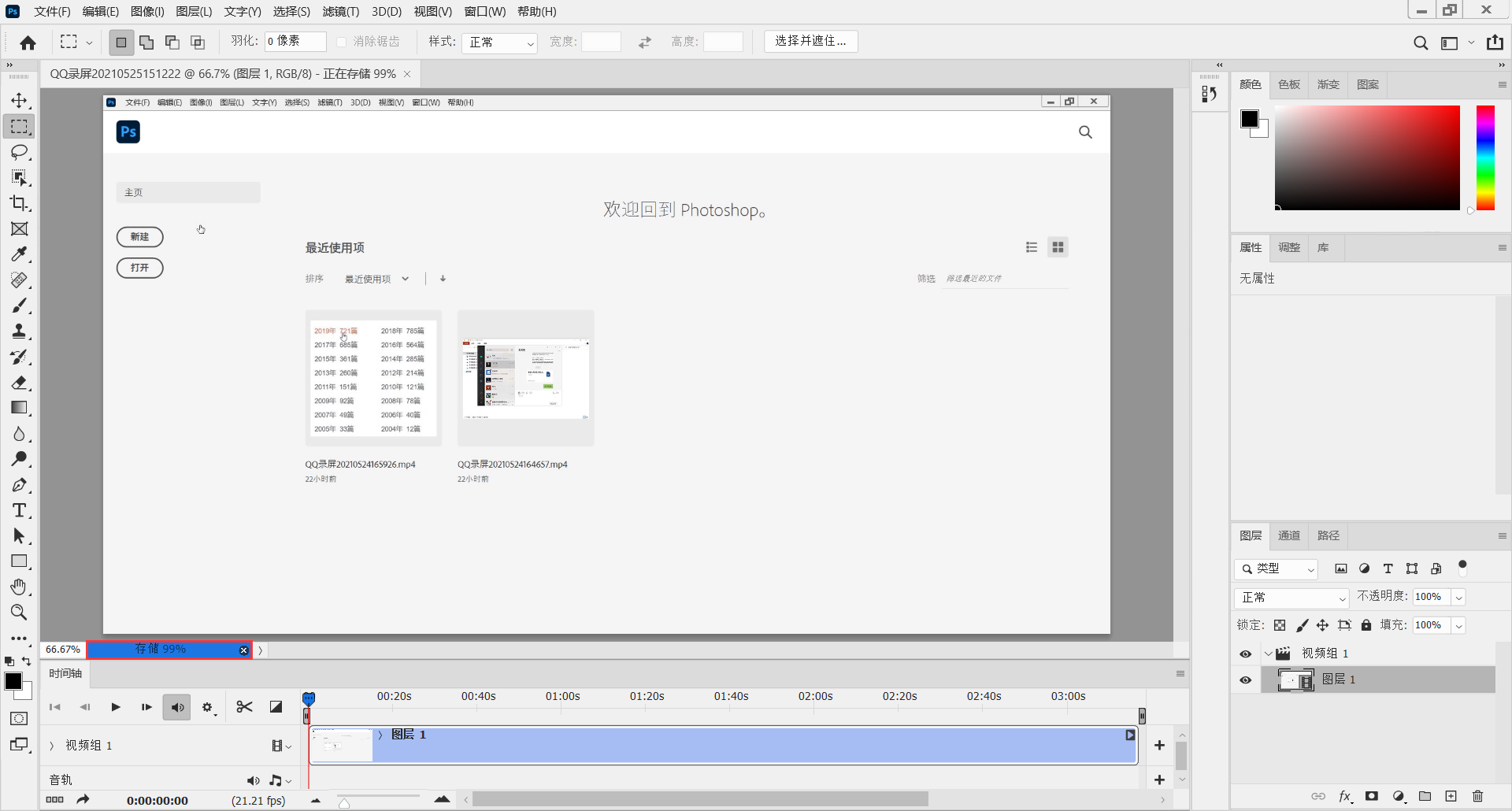Open marquee tool preset picker arrow

point(89,43)
